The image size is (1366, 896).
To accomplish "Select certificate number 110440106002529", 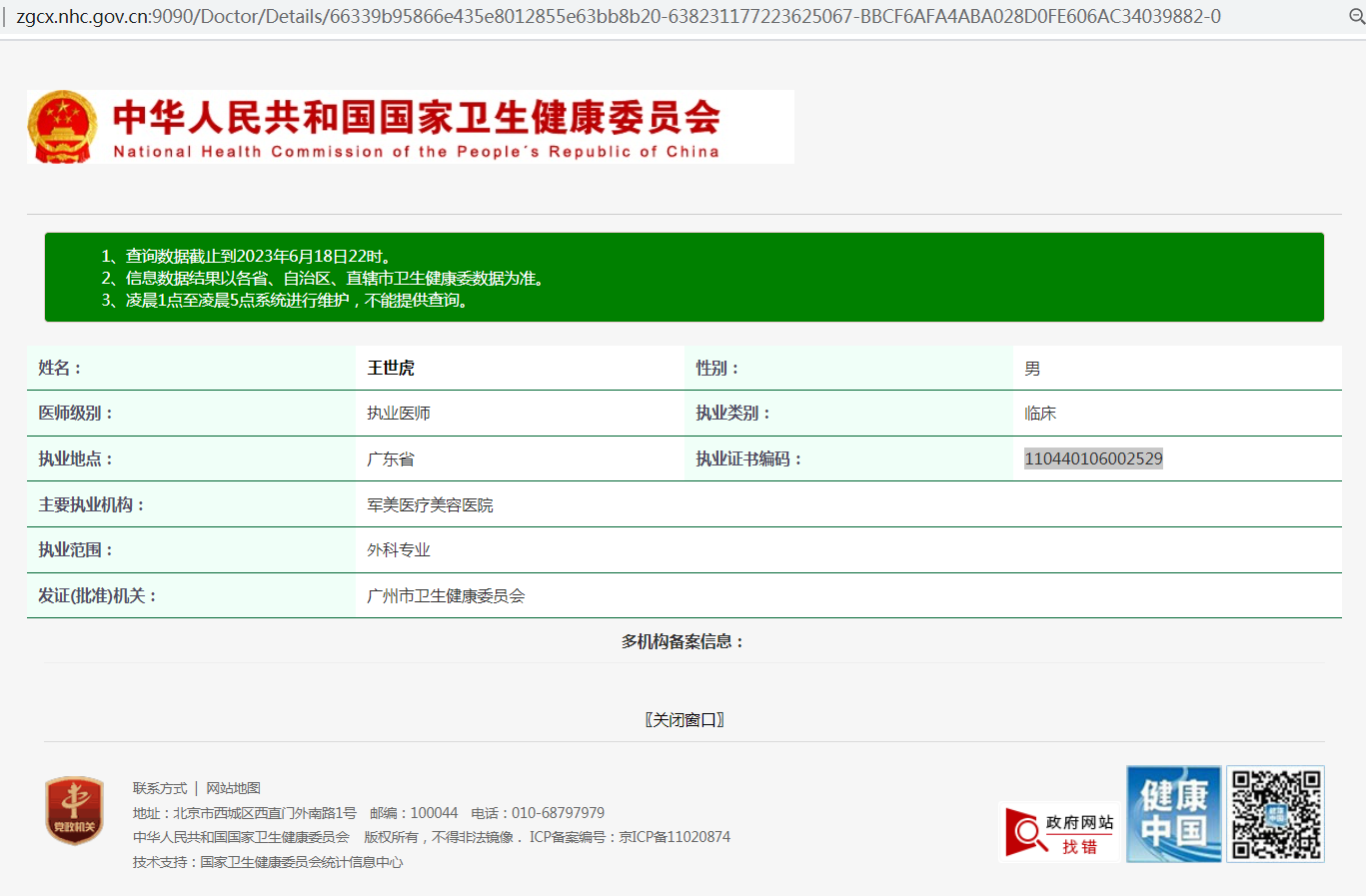I will click(x=1093, y=458).
